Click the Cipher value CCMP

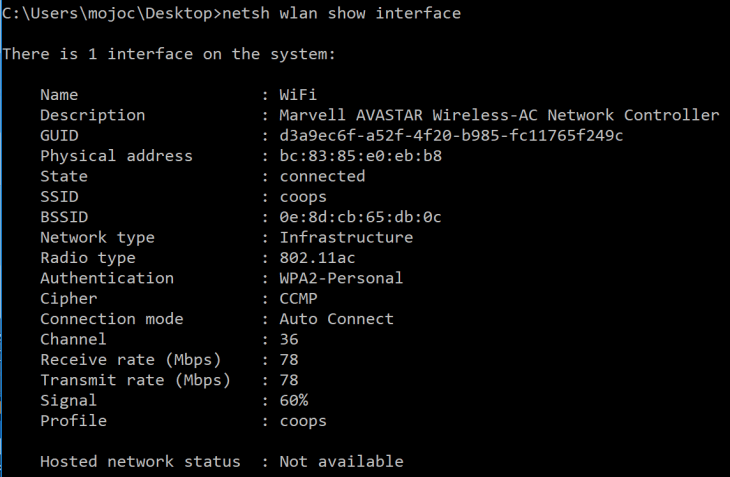[298, 298]
